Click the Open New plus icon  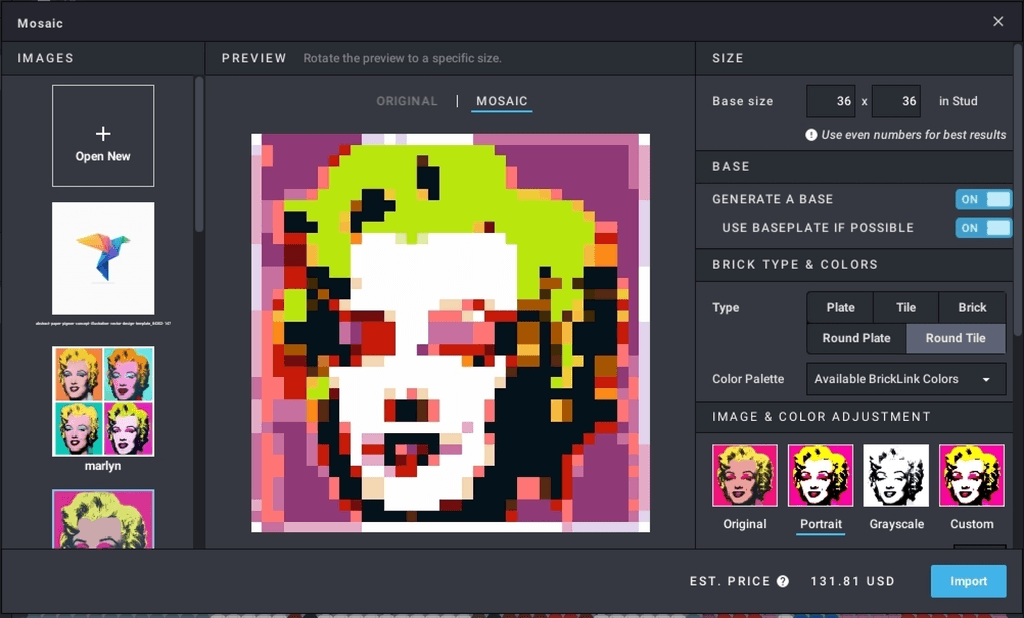(x=103, y=134)
